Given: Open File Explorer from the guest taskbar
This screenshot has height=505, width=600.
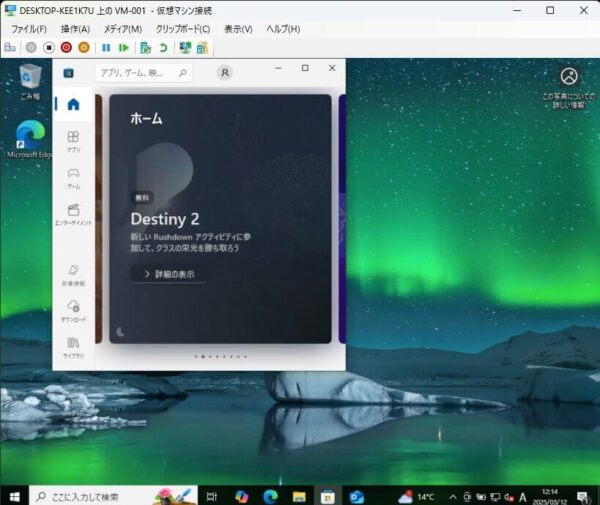Looking at the screenshot, I should pyautogui.click(x=299, y=497).
